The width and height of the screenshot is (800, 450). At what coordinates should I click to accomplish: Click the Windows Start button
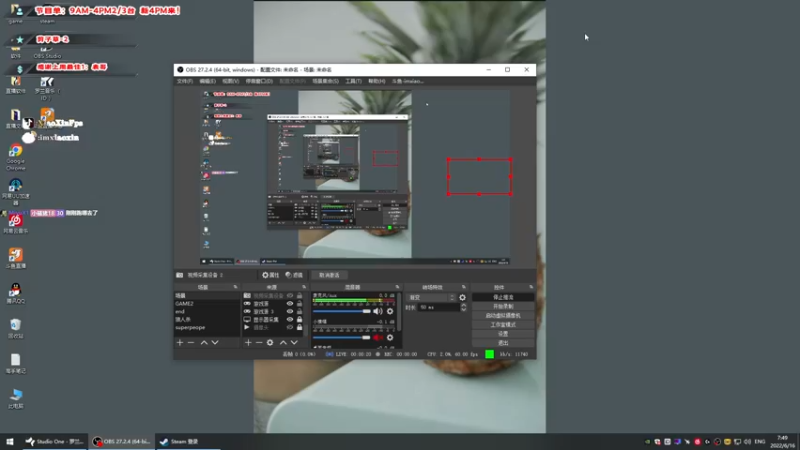pyautogui.click(x=10, y=441)
